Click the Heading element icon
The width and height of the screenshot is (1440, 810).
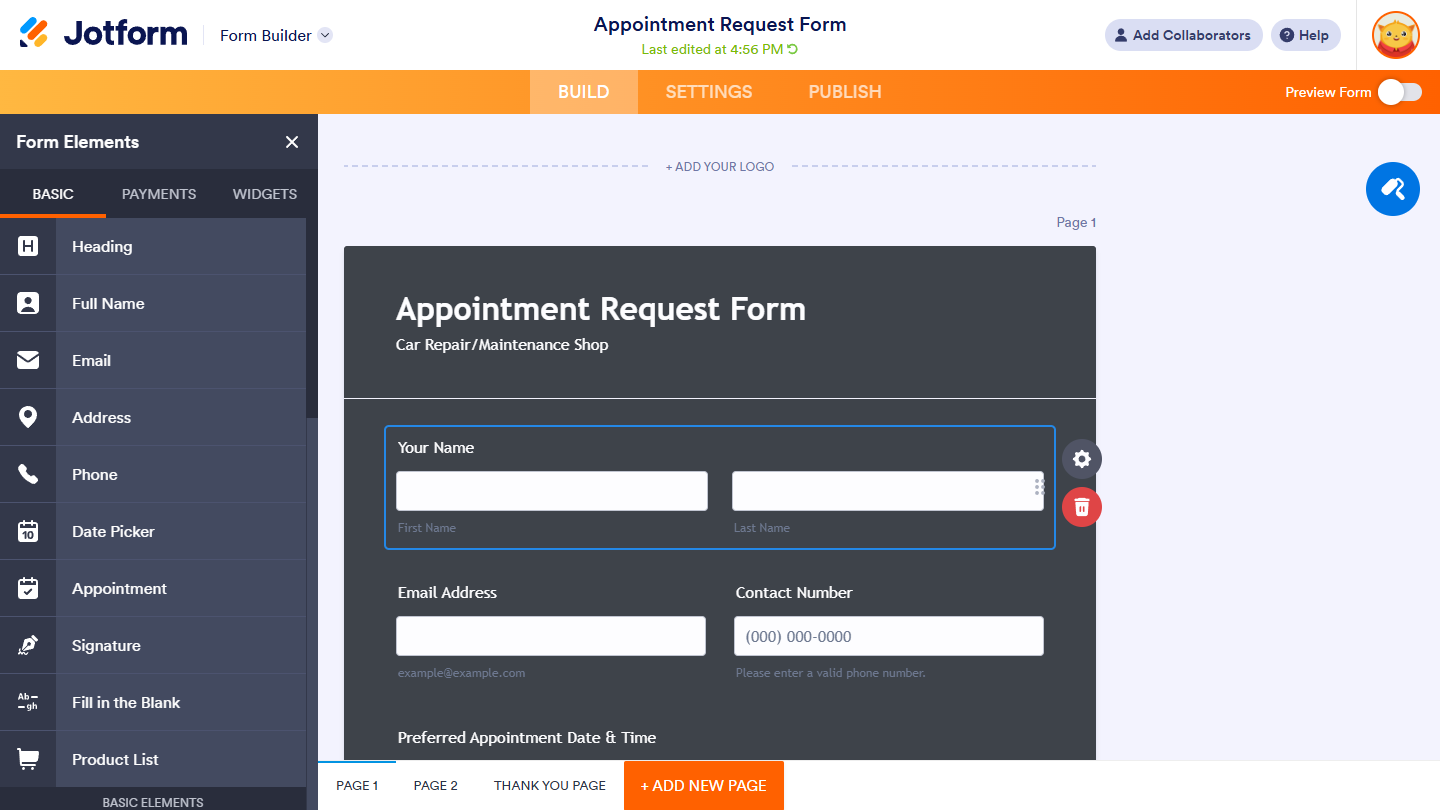point(28,246)
